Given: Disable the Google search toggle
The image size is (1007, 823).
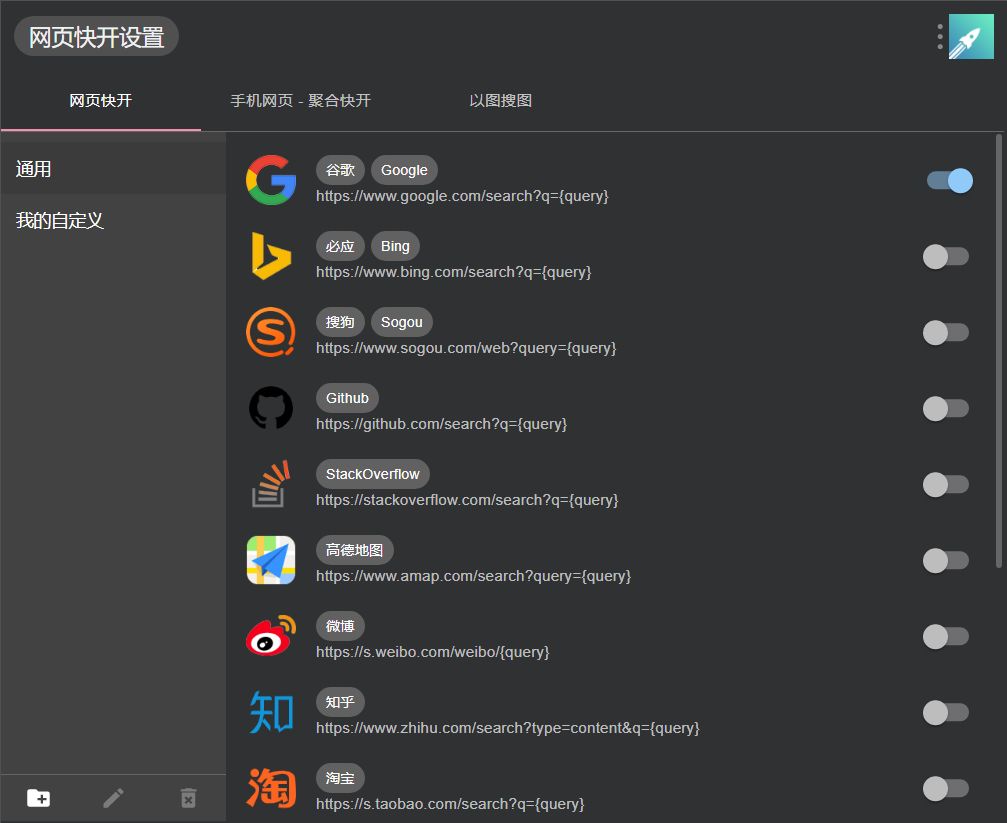Looking at the screenshot, I should tap(950, 181).
